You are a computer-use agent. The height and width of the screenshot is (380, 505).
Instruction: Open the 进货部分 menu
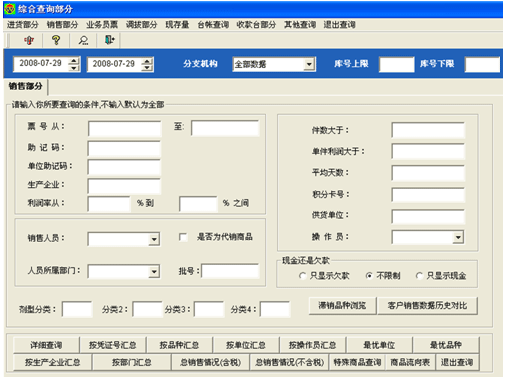(x=22, y=25)
